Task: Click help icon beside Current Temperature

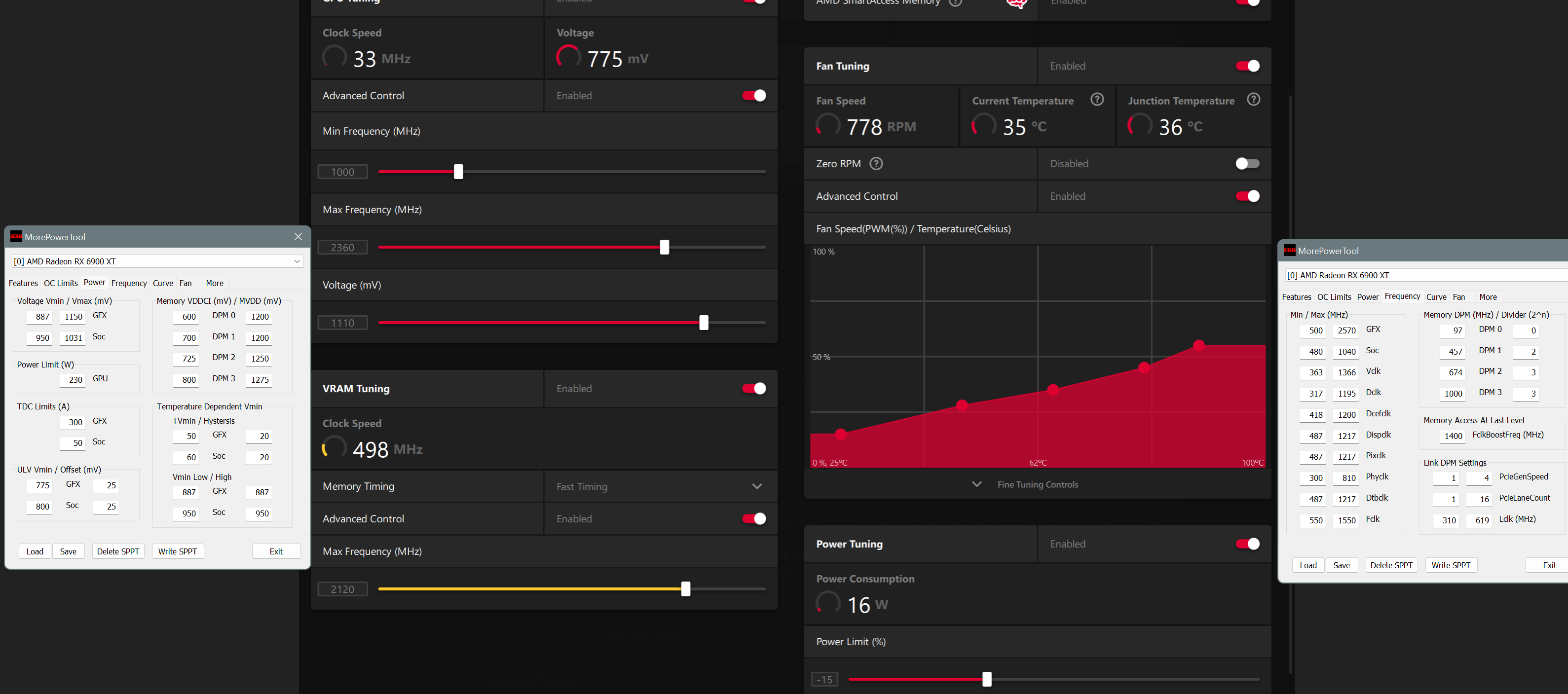Action: [1097, 99]
